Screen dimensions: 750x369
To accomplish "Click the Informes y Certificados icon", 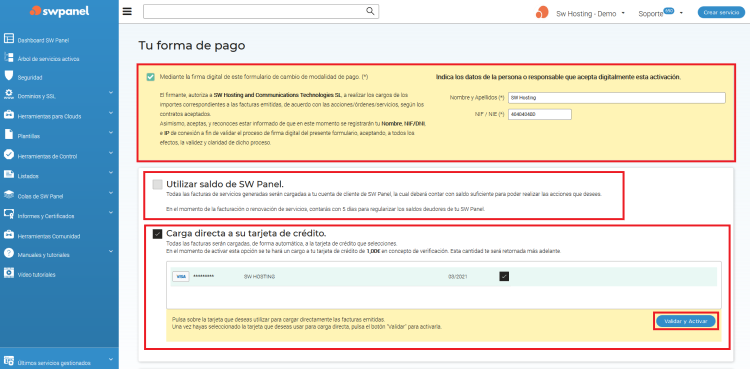I will tap(9, 214).
